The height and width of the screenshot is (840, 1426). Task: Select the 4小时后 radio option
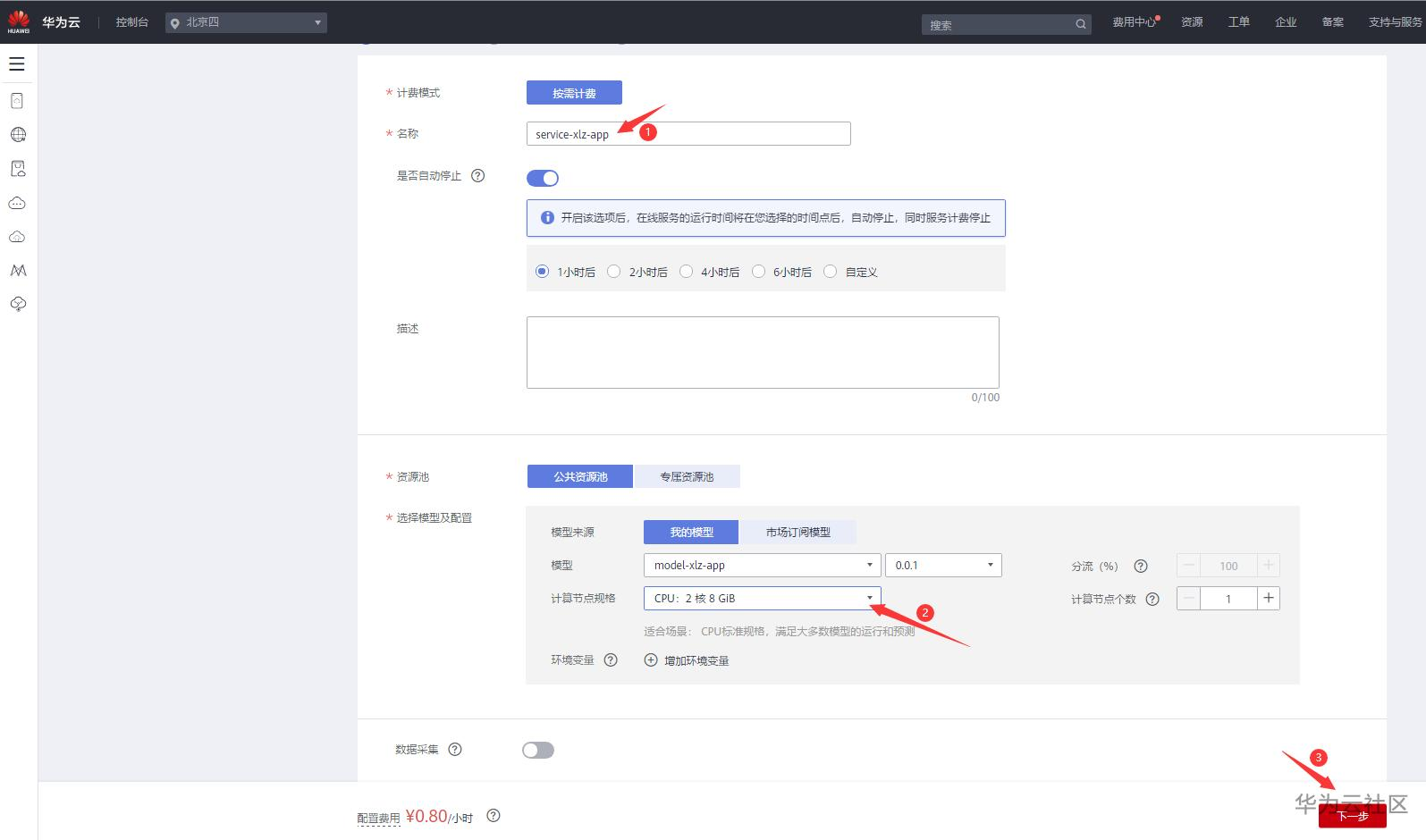point(686,272)
